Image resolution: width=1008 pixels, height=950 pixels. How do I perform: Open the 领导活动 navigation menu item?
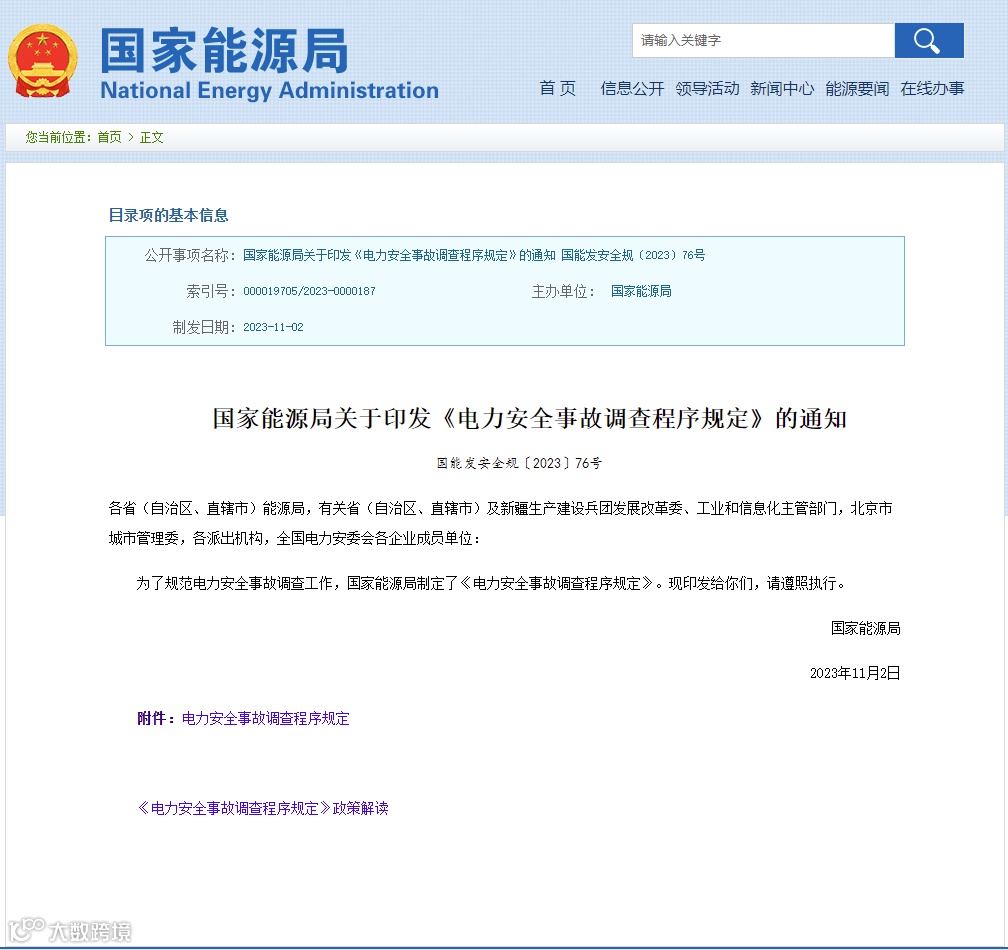click(x=707, y=89)
